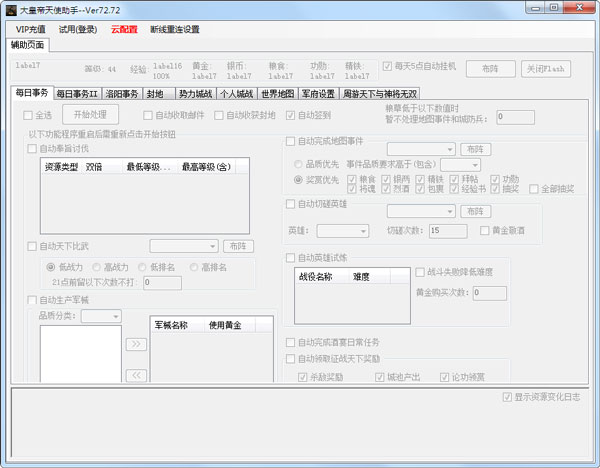Open the VIP充值 menu
Viewport: 600px width, 468px height.
click(30, 30)
